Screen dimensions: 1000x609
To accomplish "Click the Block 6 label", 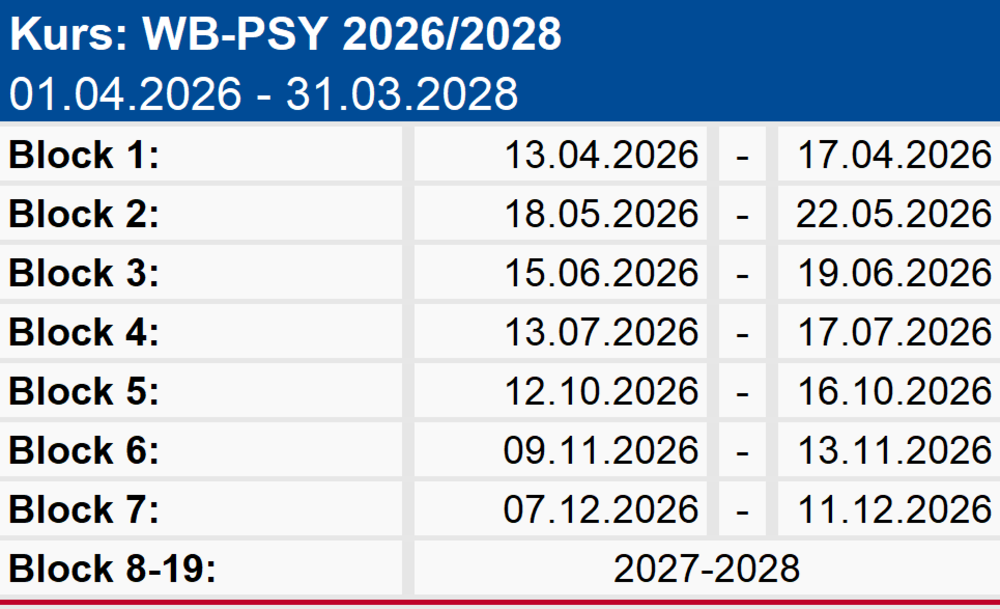I will [84, 450].
